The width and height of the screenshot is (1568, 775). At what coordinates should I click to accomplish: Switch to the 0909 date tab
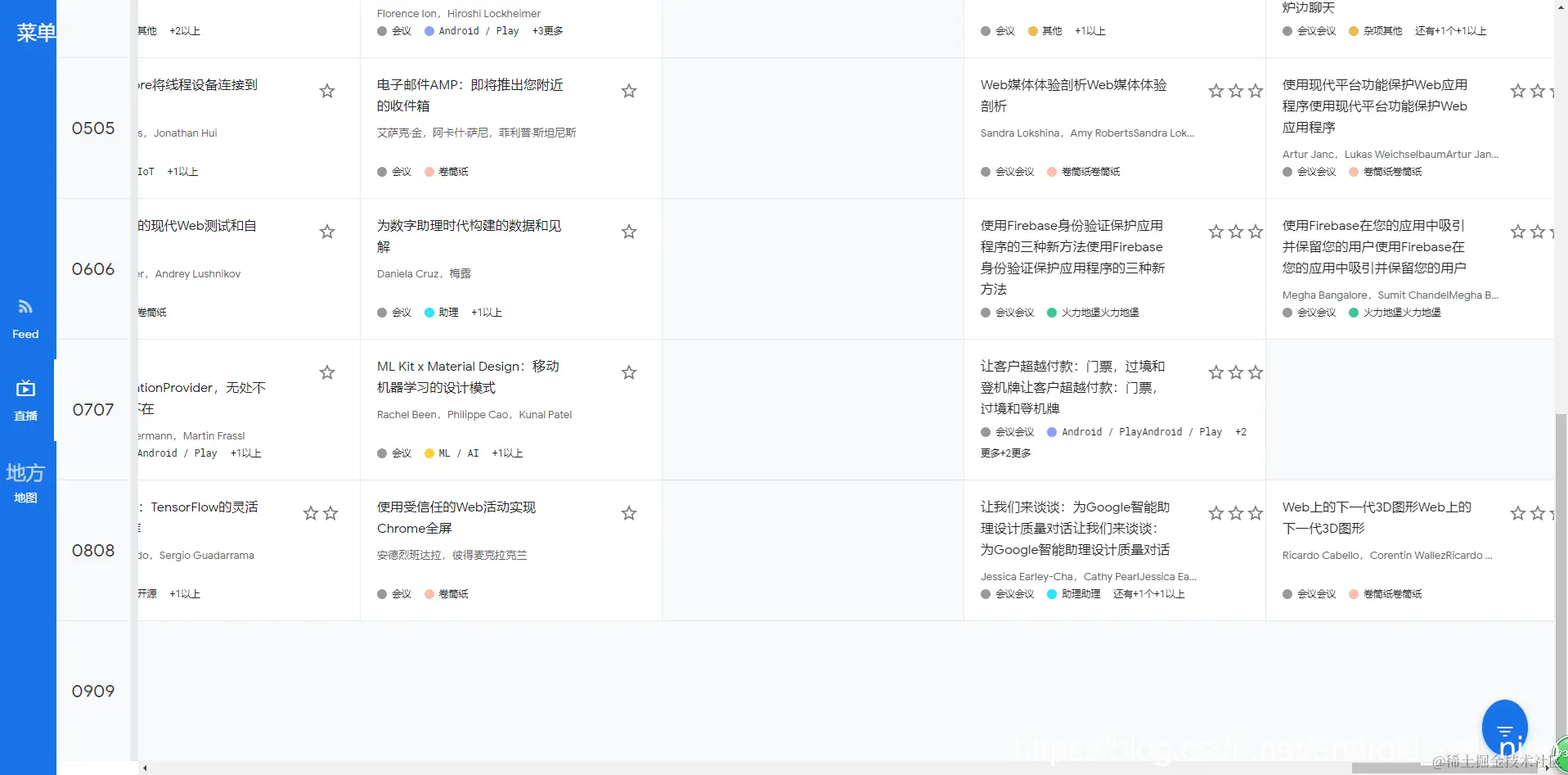pyautogui.click(x=92, y=691)
